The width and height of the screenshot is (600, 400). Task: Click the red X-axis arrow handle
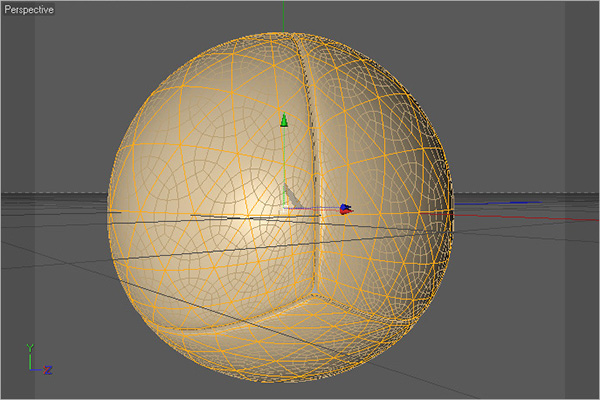click(346, 211)
